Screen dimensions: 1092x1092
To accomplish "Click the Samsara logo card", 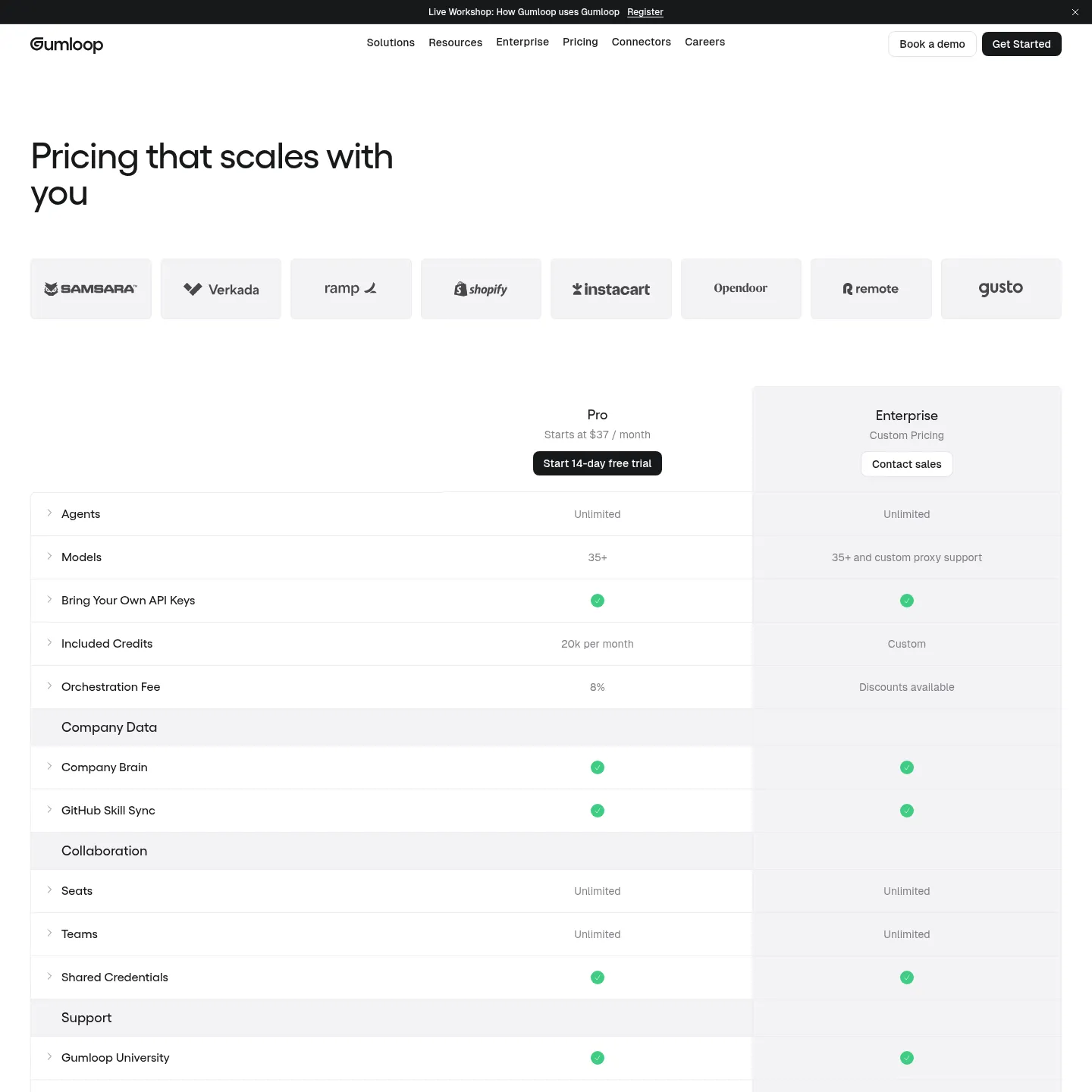I will coord(91,289).
